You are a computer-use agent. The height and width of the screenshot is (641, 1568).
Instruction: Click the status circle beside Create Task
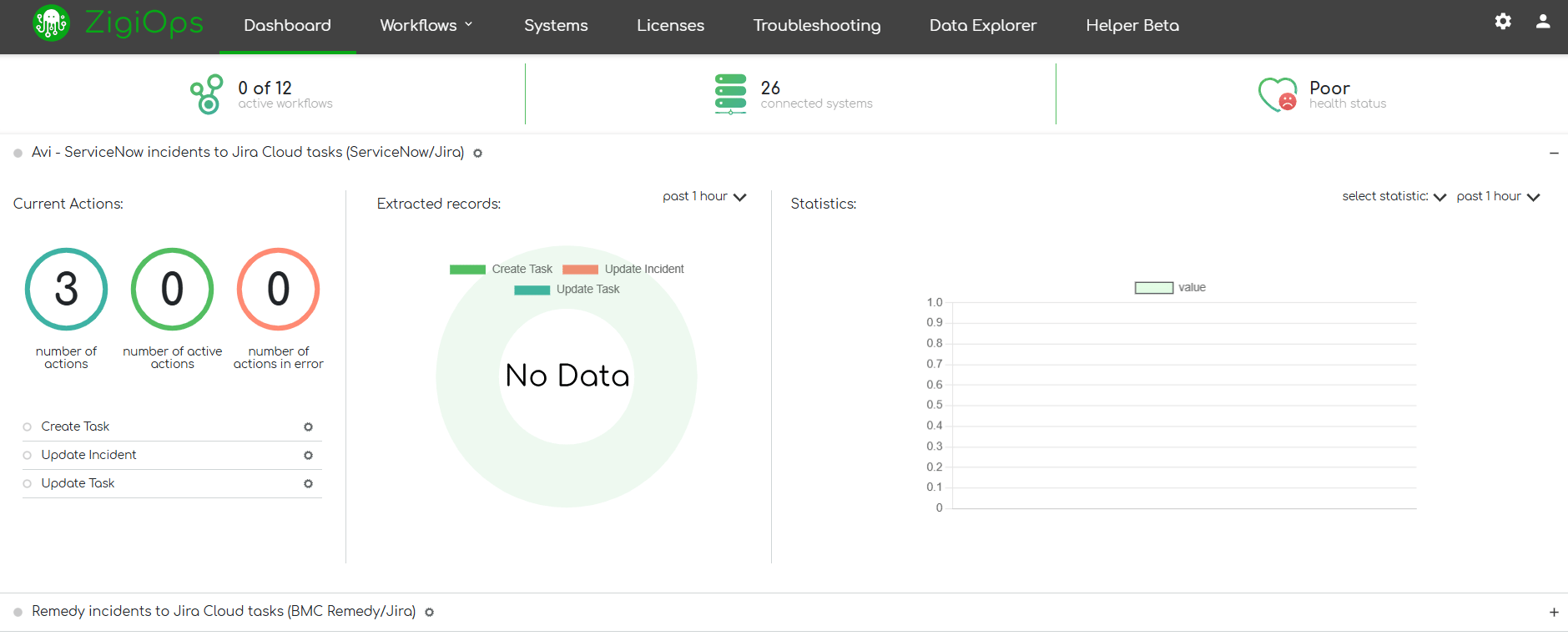coord(27,427)
